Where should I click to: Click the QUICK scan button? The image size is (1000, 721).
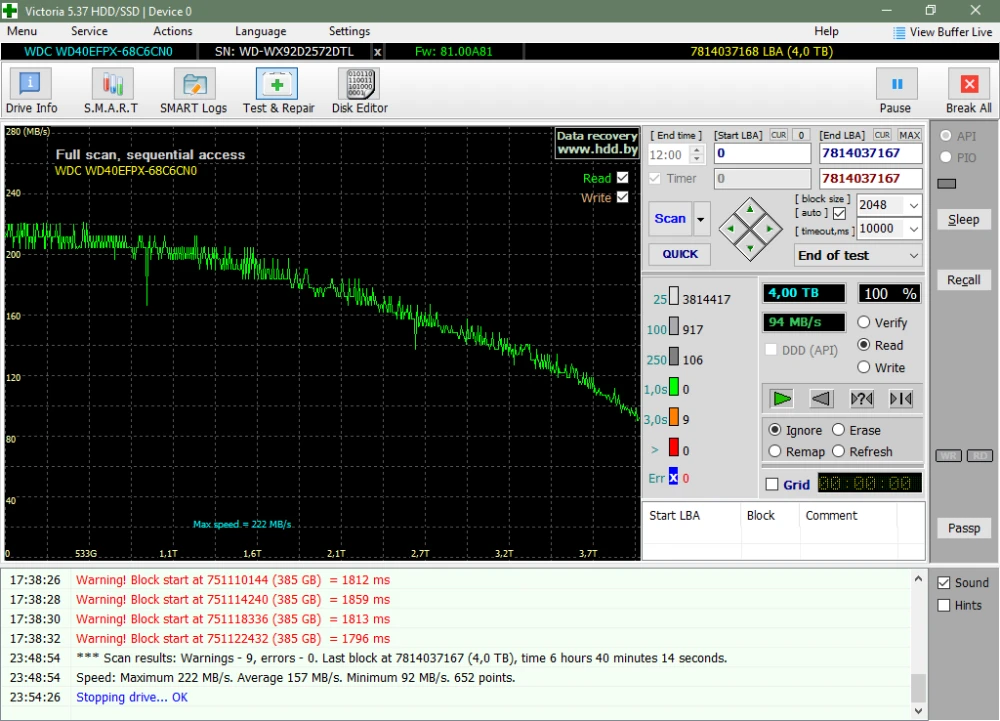[680, 254]
